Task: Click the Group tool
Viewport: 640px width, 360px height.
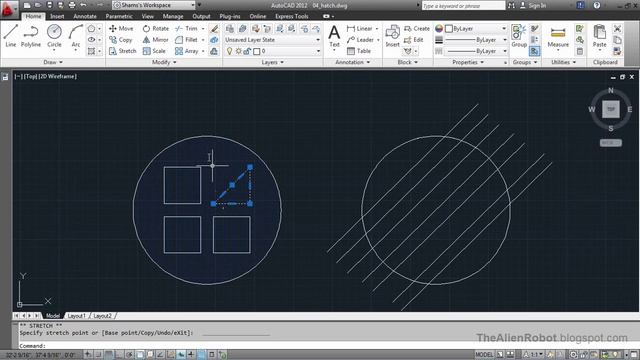Action: [x=519, y=36]
